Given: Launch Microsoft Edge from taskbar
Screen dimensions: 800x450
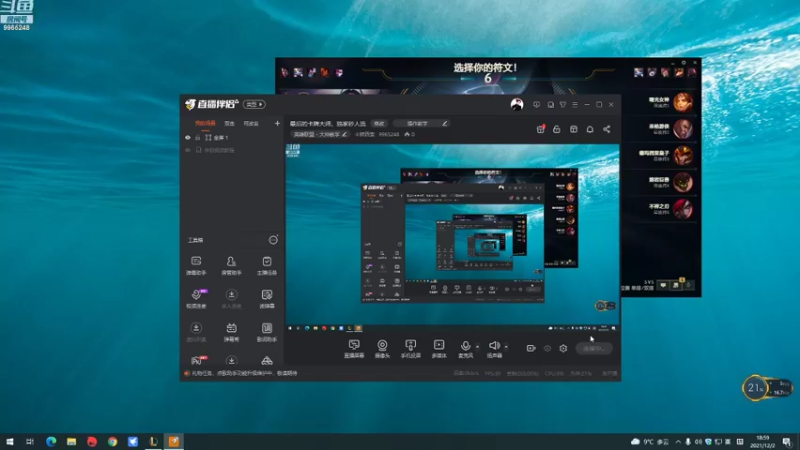Looking at the screenshot, I should click(x=51, y=441).
